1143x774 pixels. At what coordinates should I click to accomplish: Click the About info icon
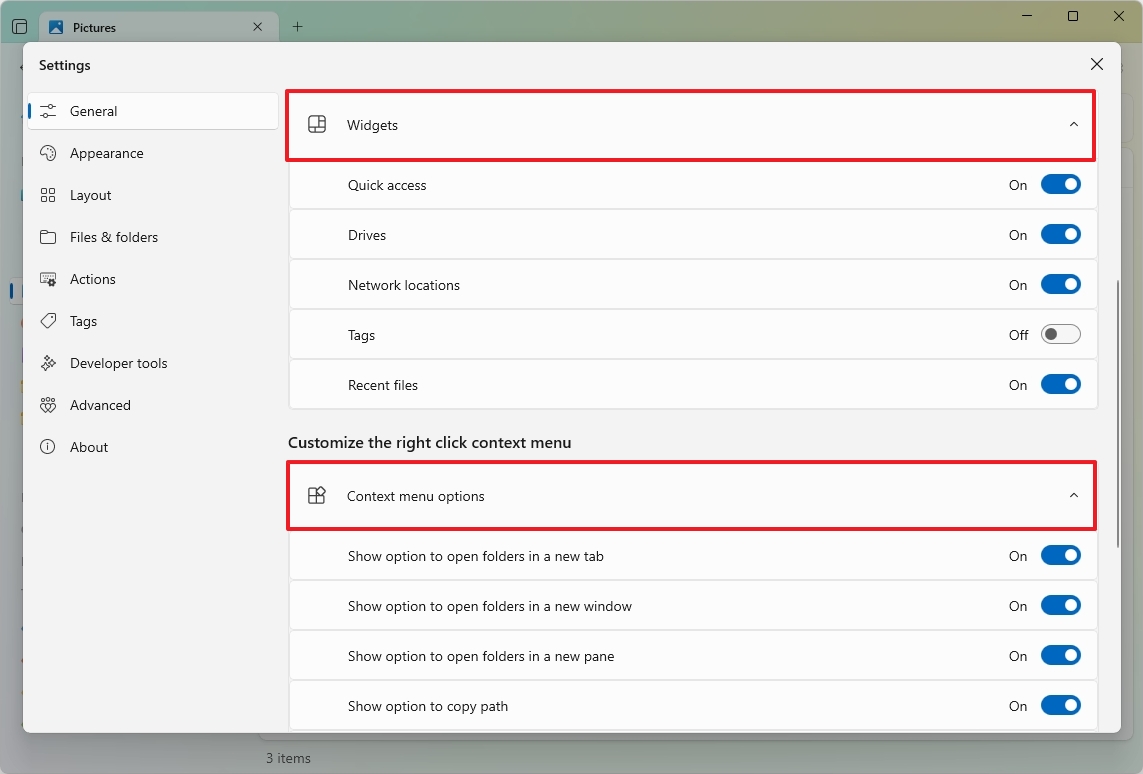coord(48,447)
